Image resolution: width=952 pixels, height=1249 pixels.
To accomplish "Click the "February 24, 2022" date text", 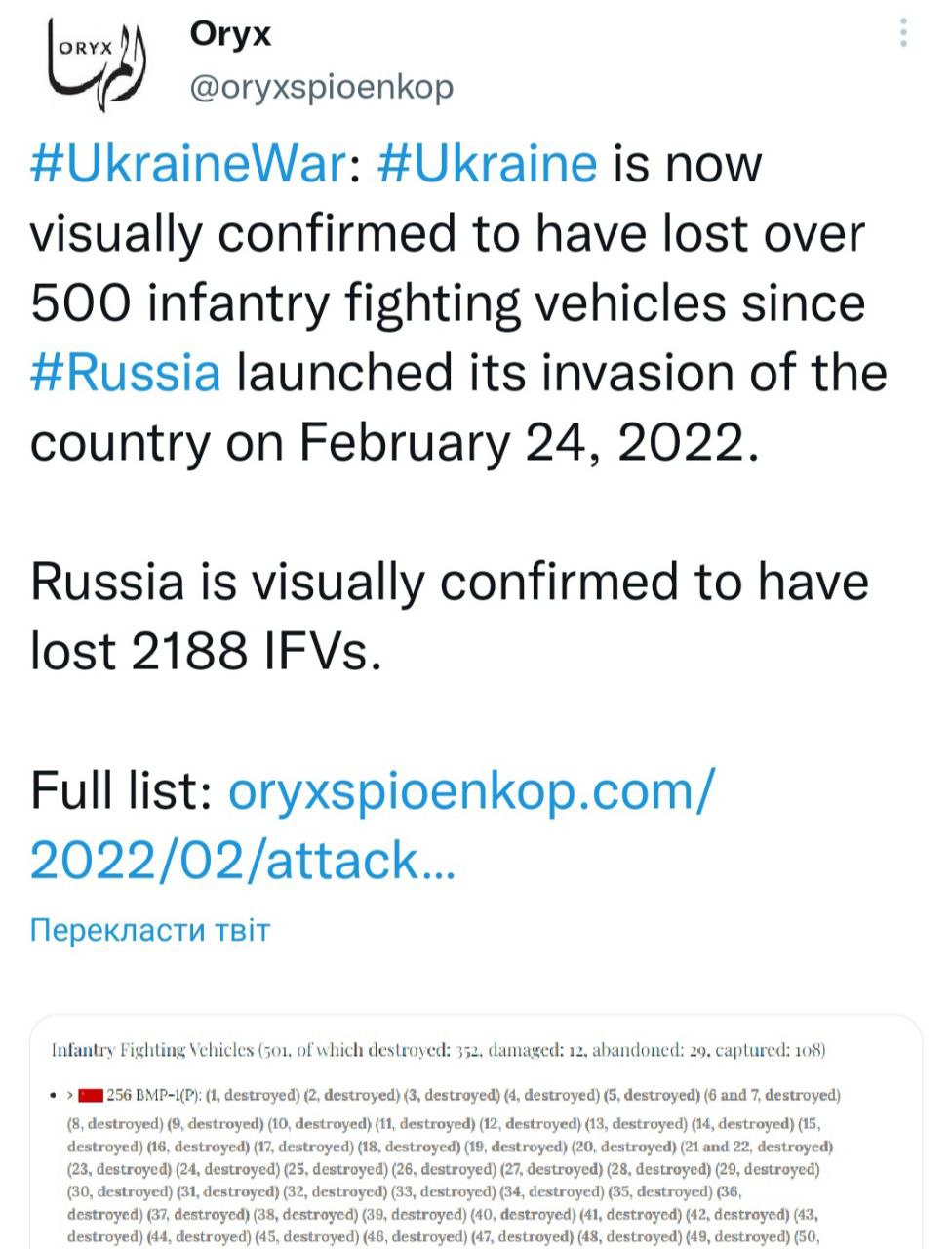I will [527, 443].
